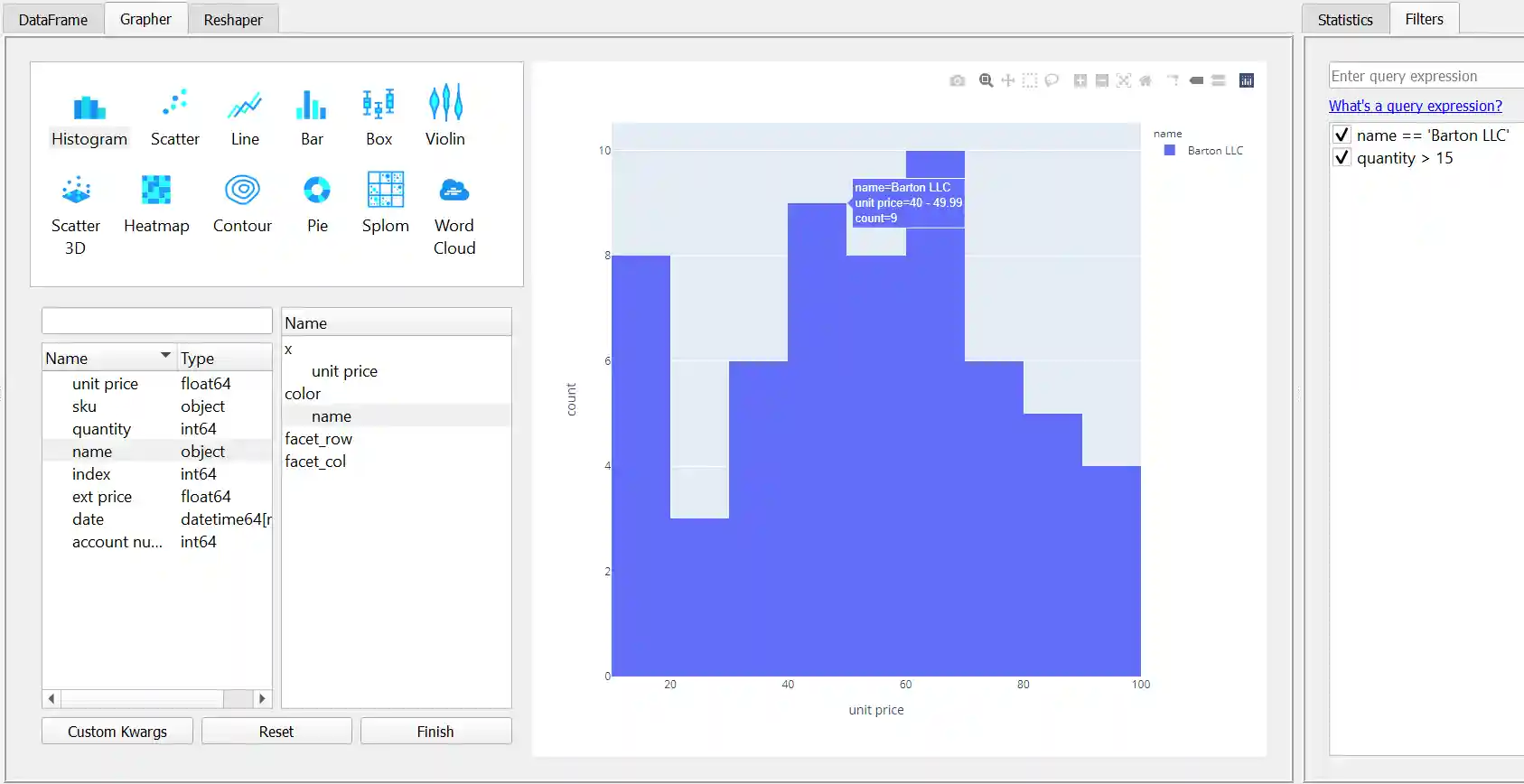Toggle Barton LLC legend entry
Screen dimensions: 1524x784
point(1204,151)
